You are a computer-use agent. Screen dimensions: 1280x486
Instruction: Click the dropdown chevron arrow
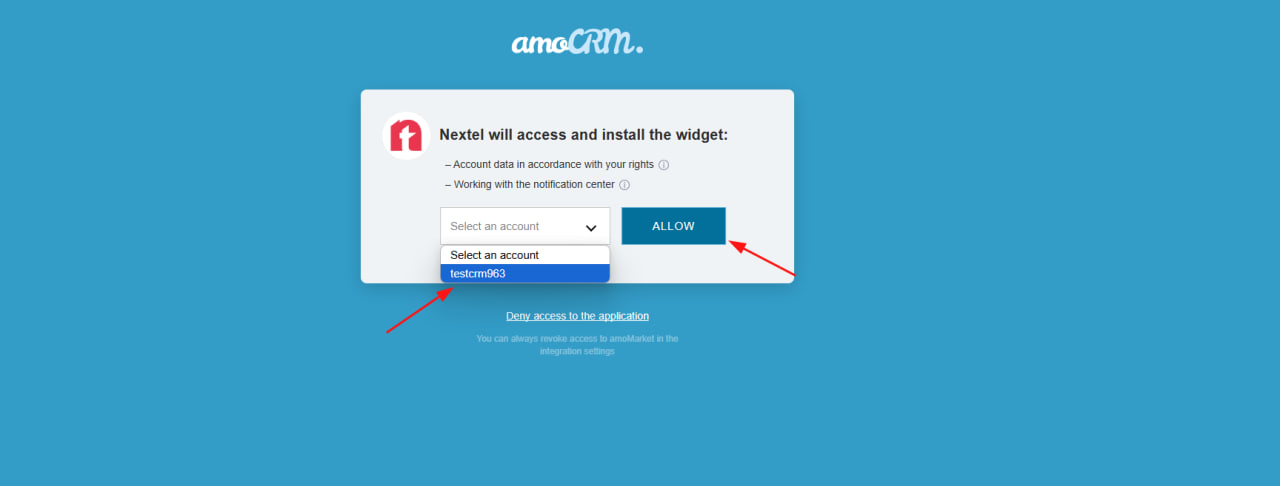(591, 228)
